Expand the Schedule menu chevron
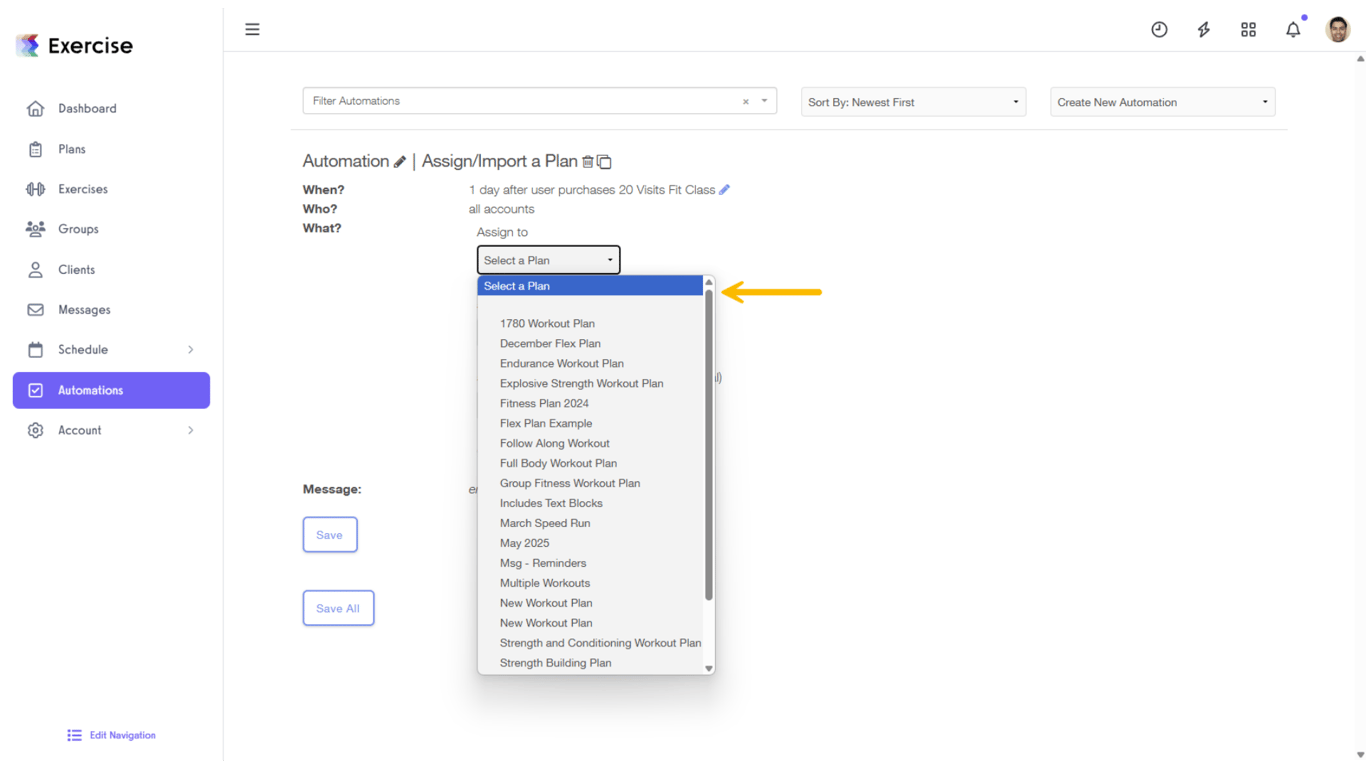This screenshot has width=1366, height=768. (x=191, y=349)
